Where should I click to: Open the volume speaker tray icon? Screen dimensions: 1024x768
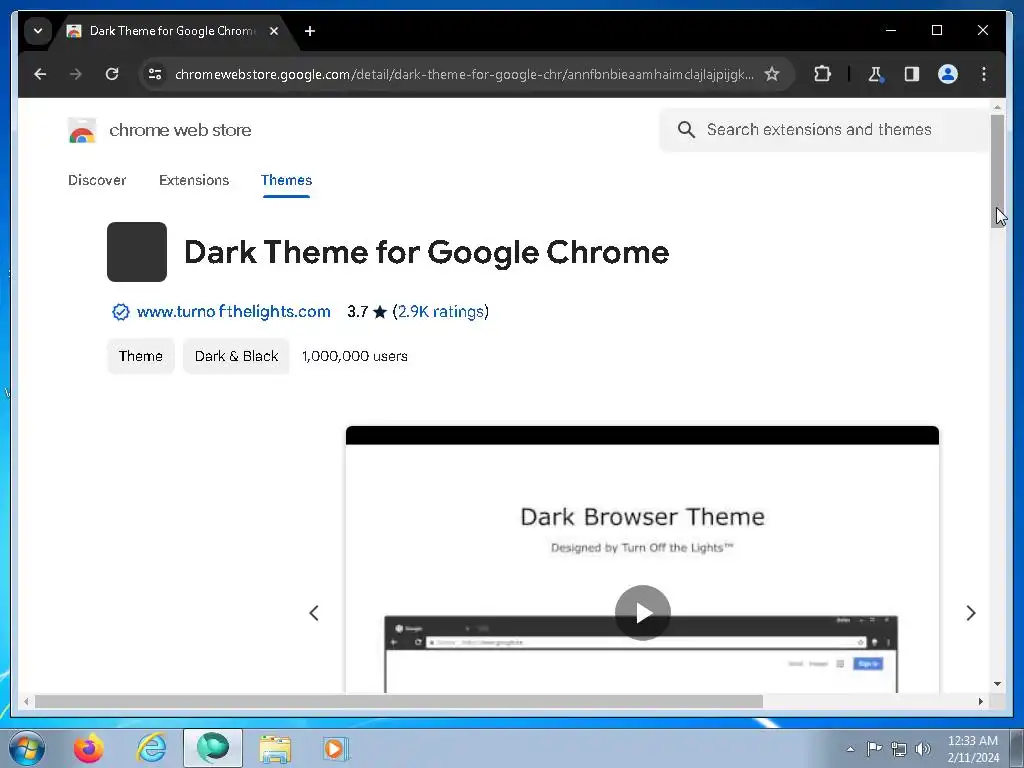(923, 748)
